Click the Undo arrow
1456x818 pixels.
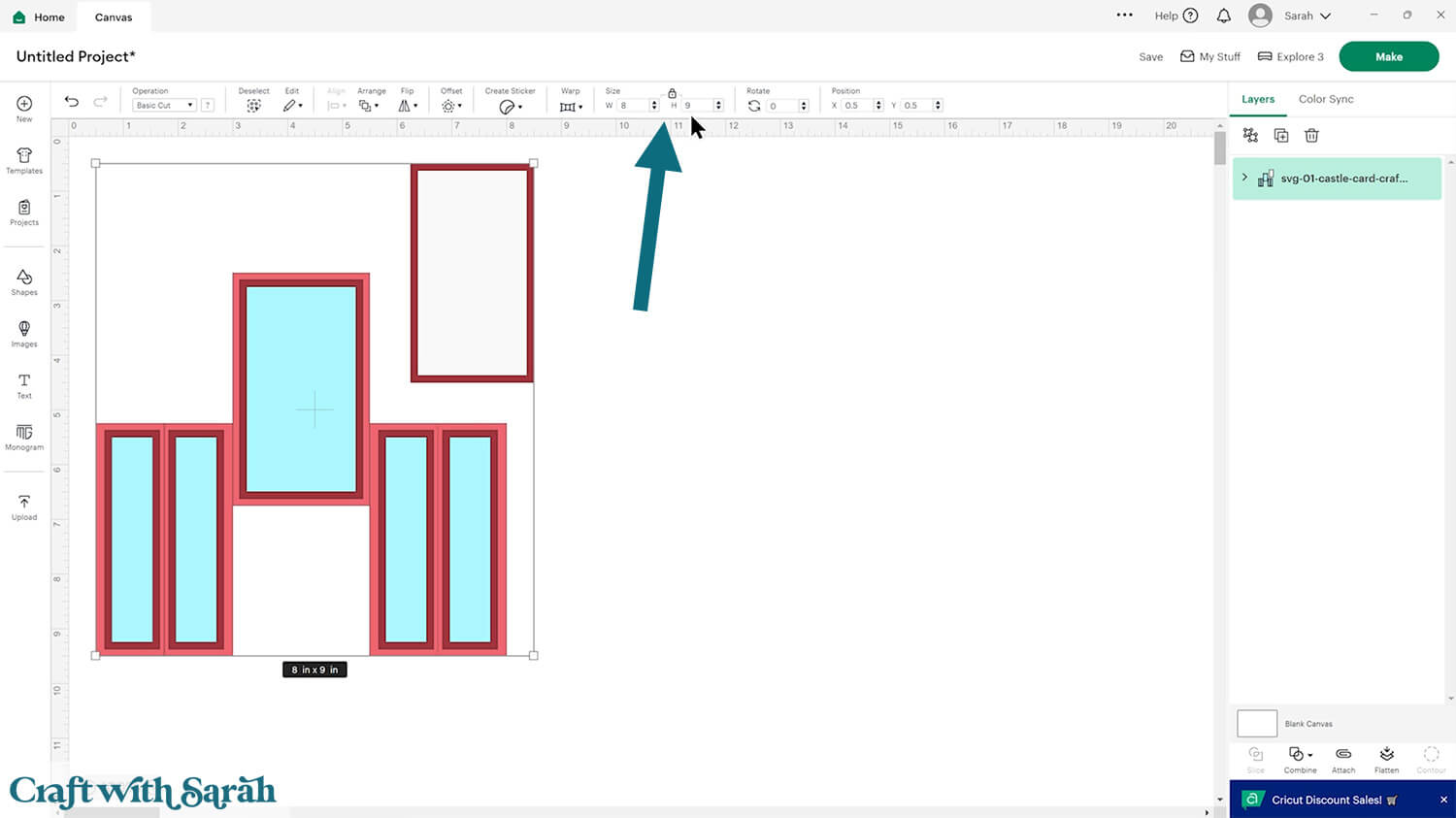click(72, 102)
